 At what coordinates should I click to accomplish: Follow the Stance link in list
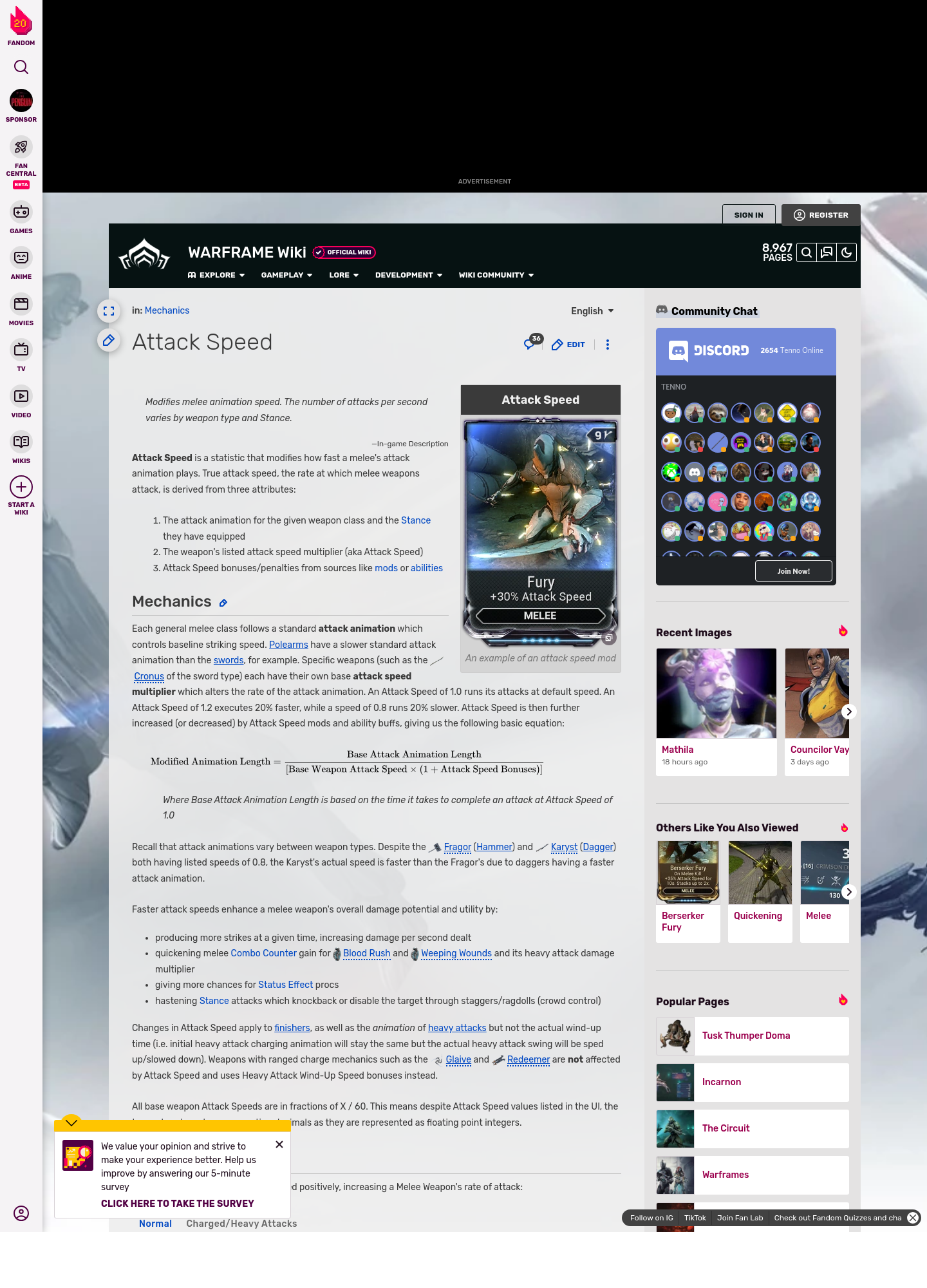(x=416, y=520)
